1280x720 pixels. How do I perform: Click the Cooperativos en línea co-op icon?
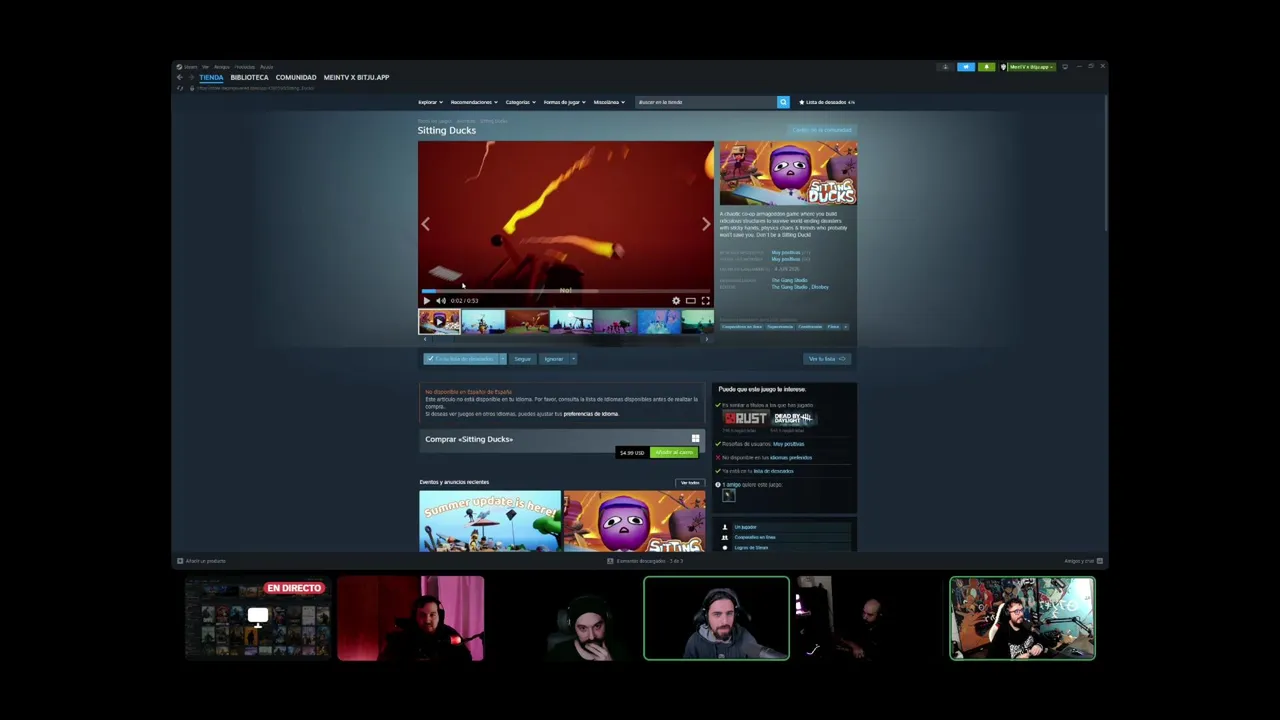tap(725, 537)
